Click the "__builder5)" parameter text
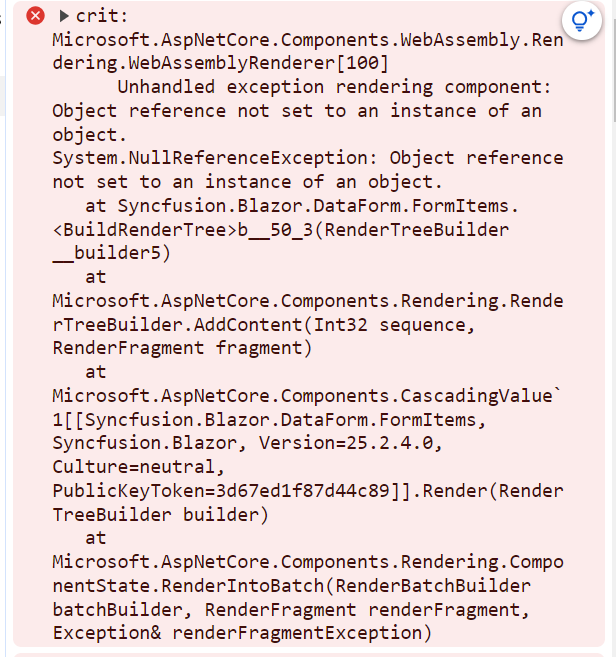Image resolution: width=616 pixels, height=657 pixels. (111, 253)
